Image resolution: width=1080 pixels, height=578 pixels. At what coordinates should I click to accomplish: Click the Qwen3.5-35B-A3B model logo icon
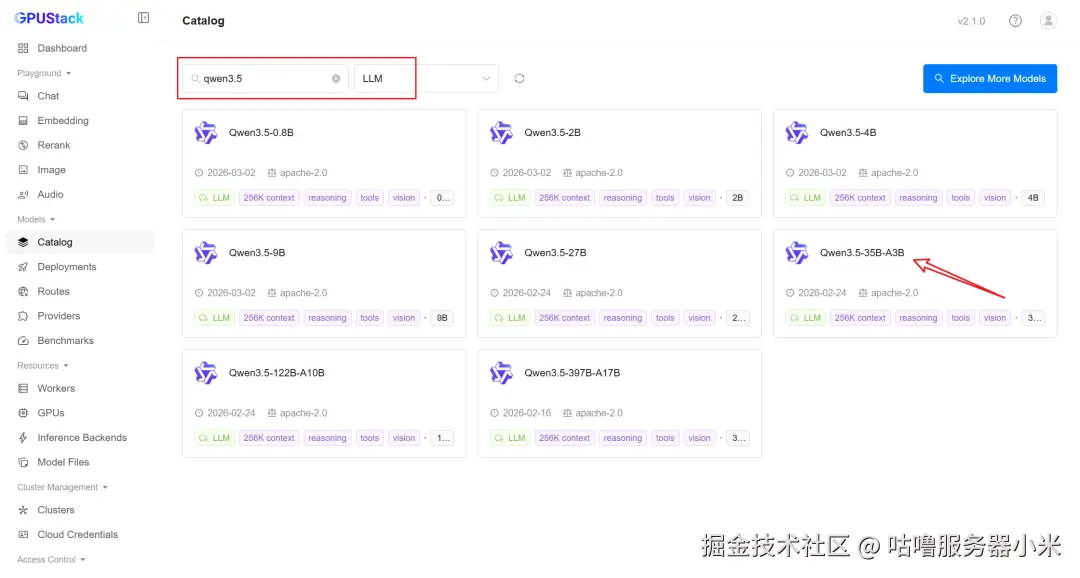coord(796,253)
